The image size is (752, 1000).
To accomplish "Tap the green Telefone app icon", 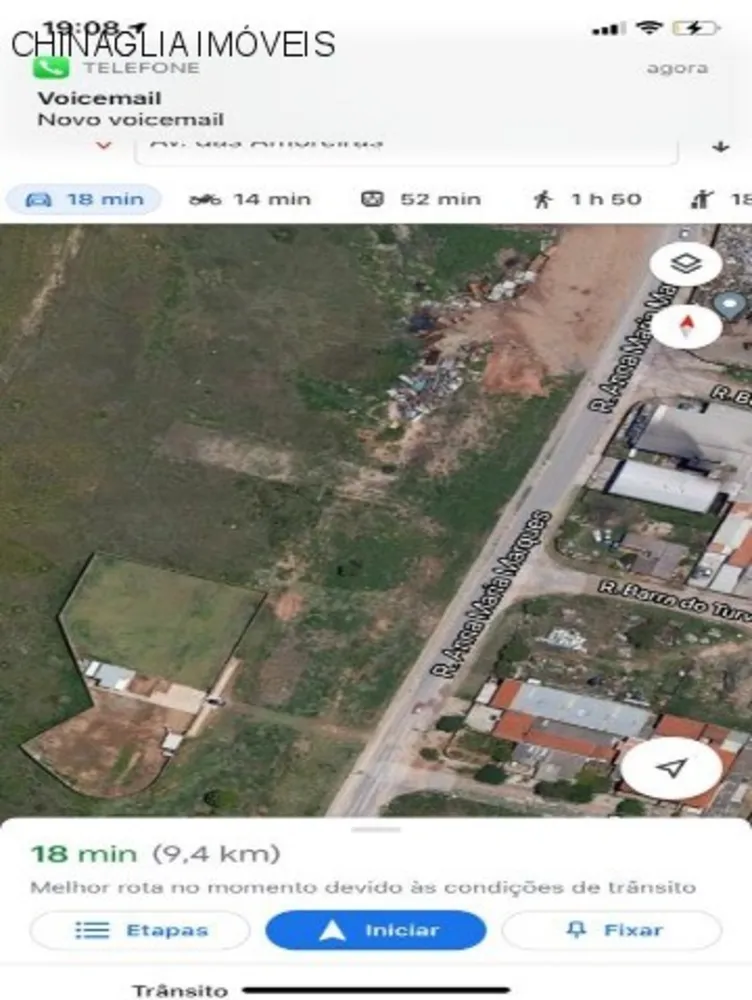I will coord(51,67).
